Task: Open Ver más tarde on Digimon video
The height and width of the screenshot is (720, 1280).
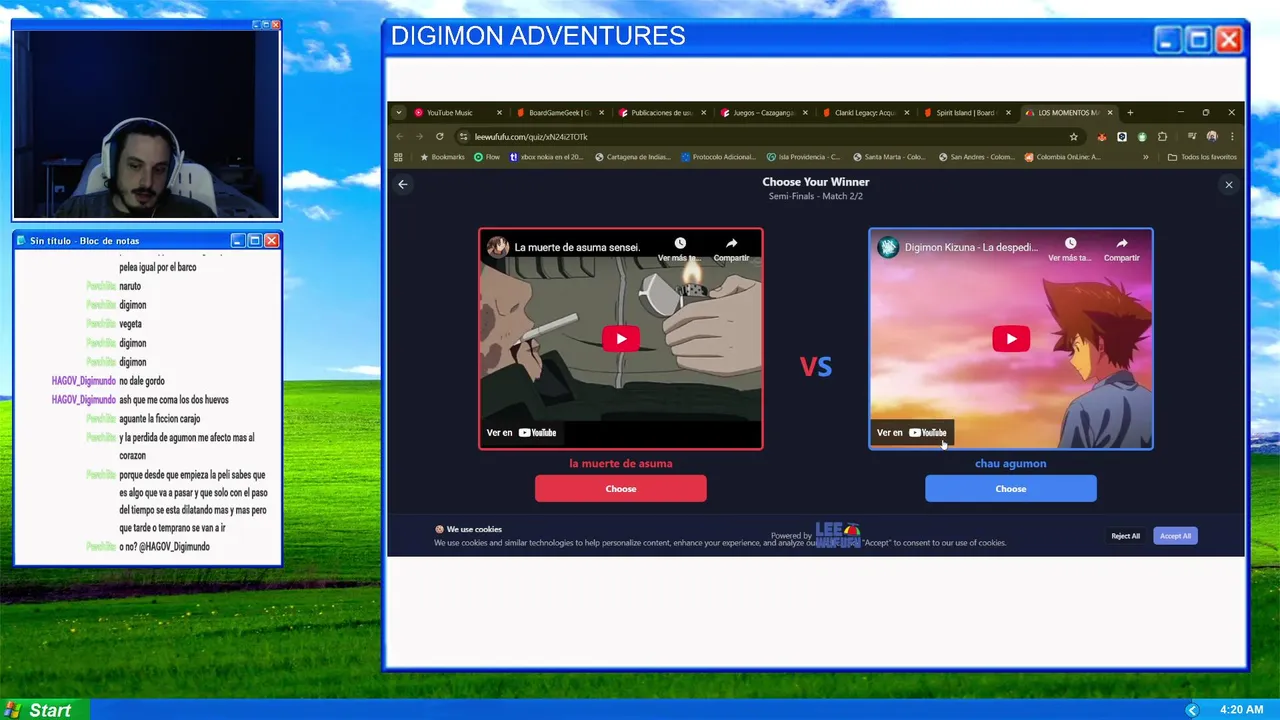Action: [x=1070, y=250]
